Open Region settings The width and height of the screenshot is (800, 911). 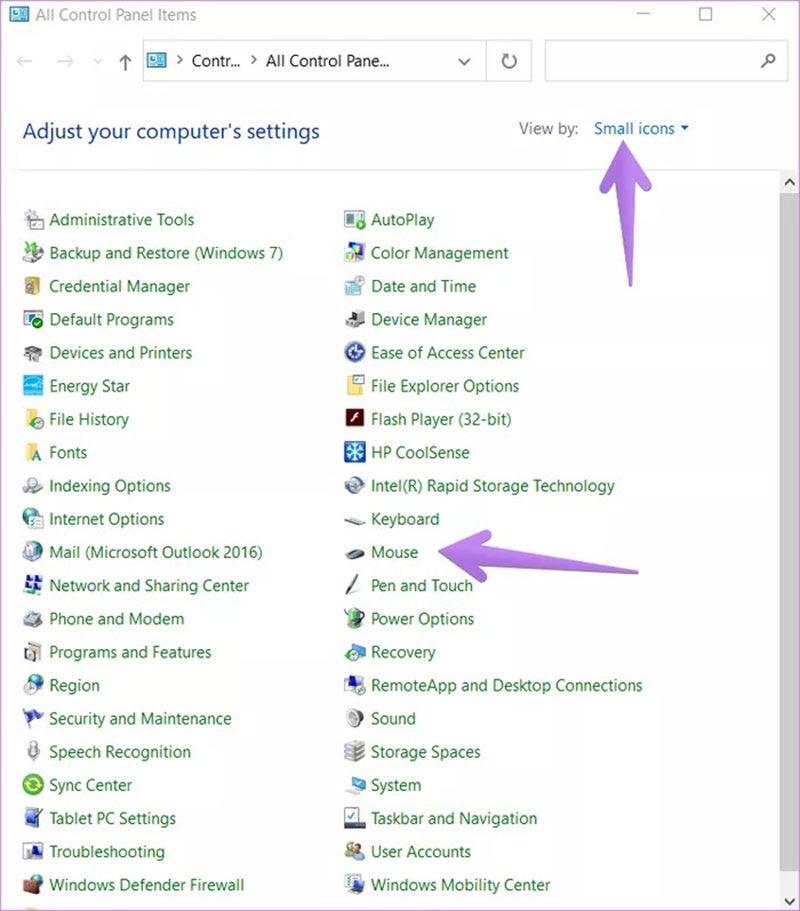74,686
